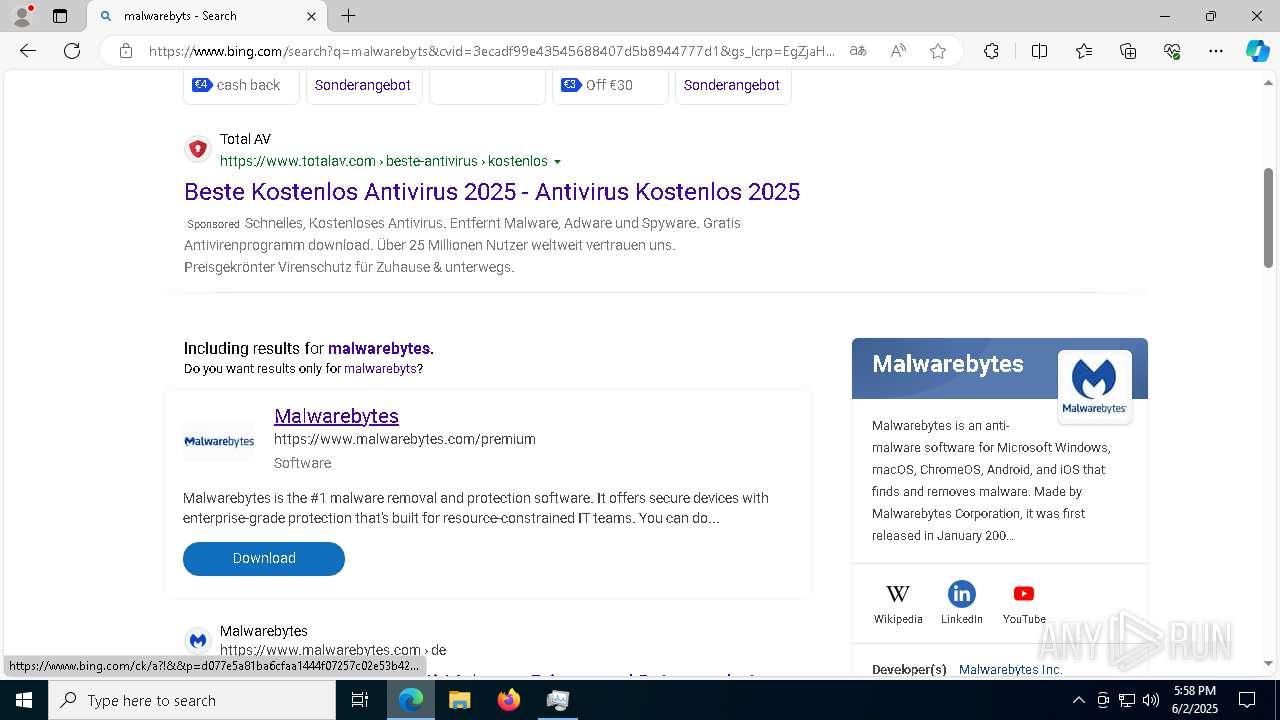
Task: Open the Malwarebytes logo in knowledge panel
Action: tap(1094, 387)
